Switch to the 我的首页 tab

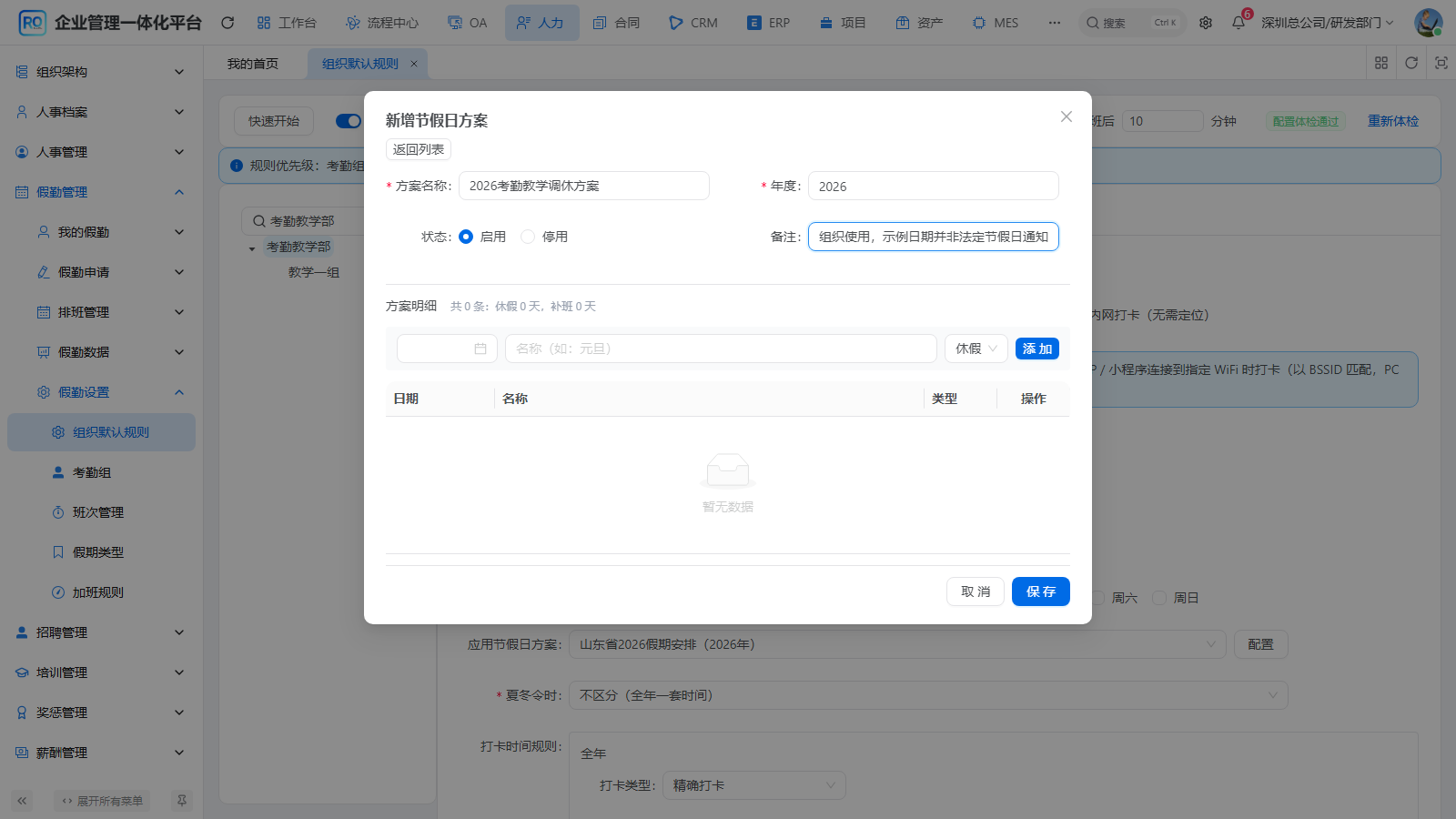253,64
